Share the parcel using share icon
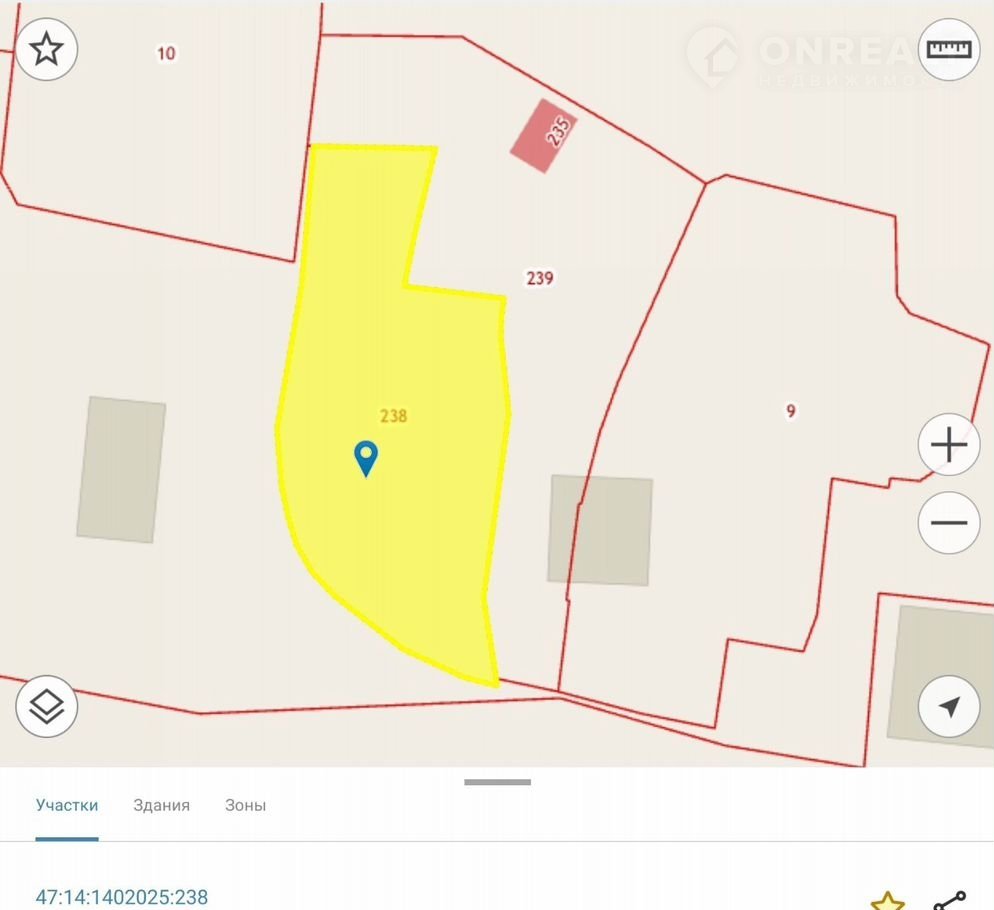Image resolution: width=994 pixels, height=910 pixels. click(x=950, y=900)
